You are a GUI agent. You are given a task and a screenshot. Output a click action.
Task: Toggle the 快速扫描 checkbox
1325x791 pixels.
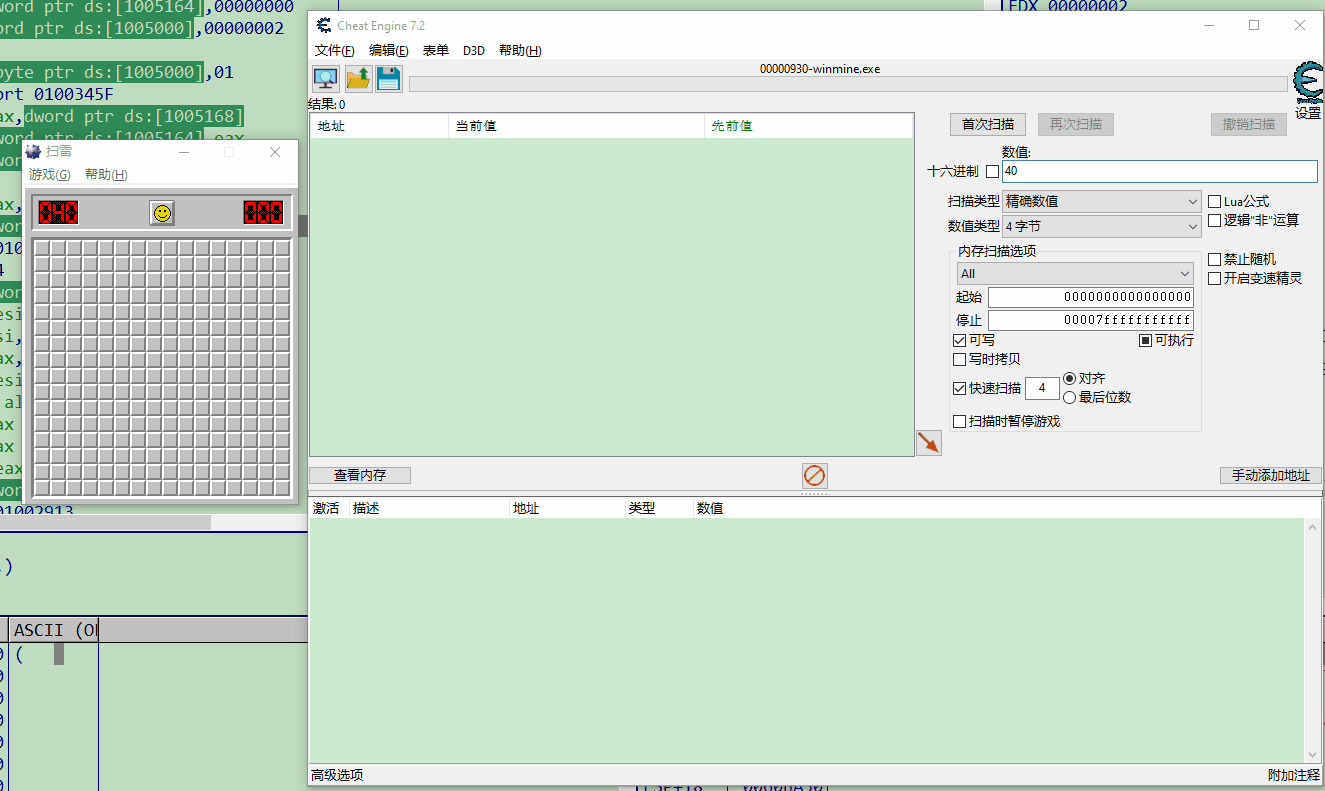(960, 388)
